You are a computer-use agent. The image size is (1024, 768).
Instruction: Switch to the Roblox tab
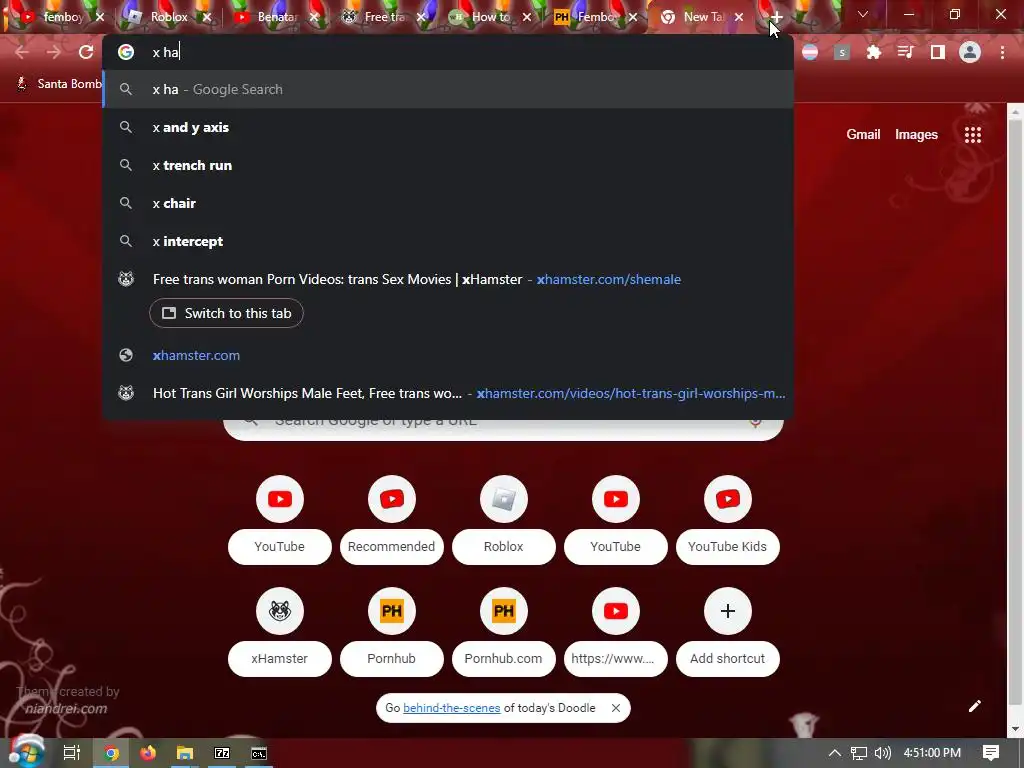click(169, 17)
